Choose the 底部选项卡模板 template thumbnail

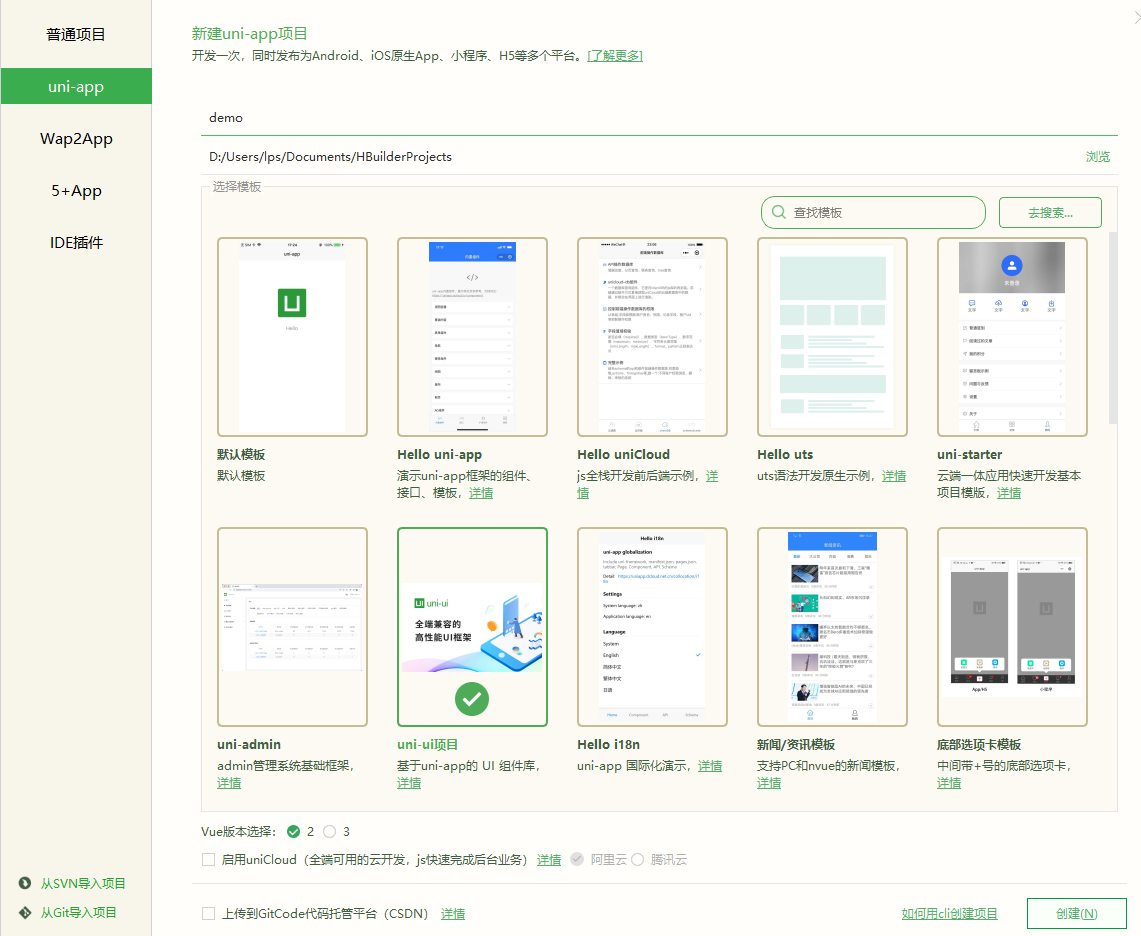[1012, 627]
